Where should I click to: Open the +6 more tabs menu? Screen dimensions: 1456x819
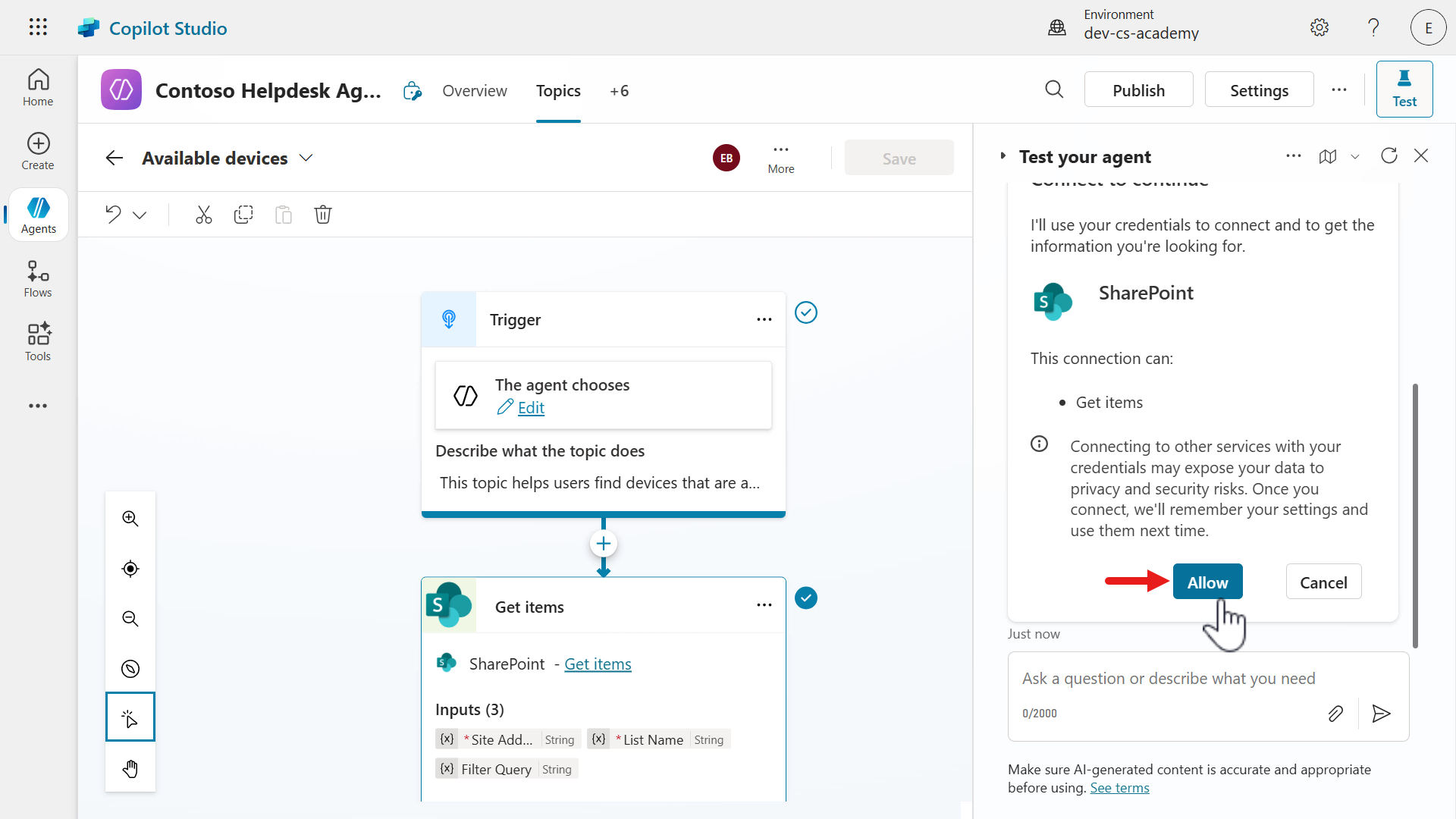tap(619, 91)
